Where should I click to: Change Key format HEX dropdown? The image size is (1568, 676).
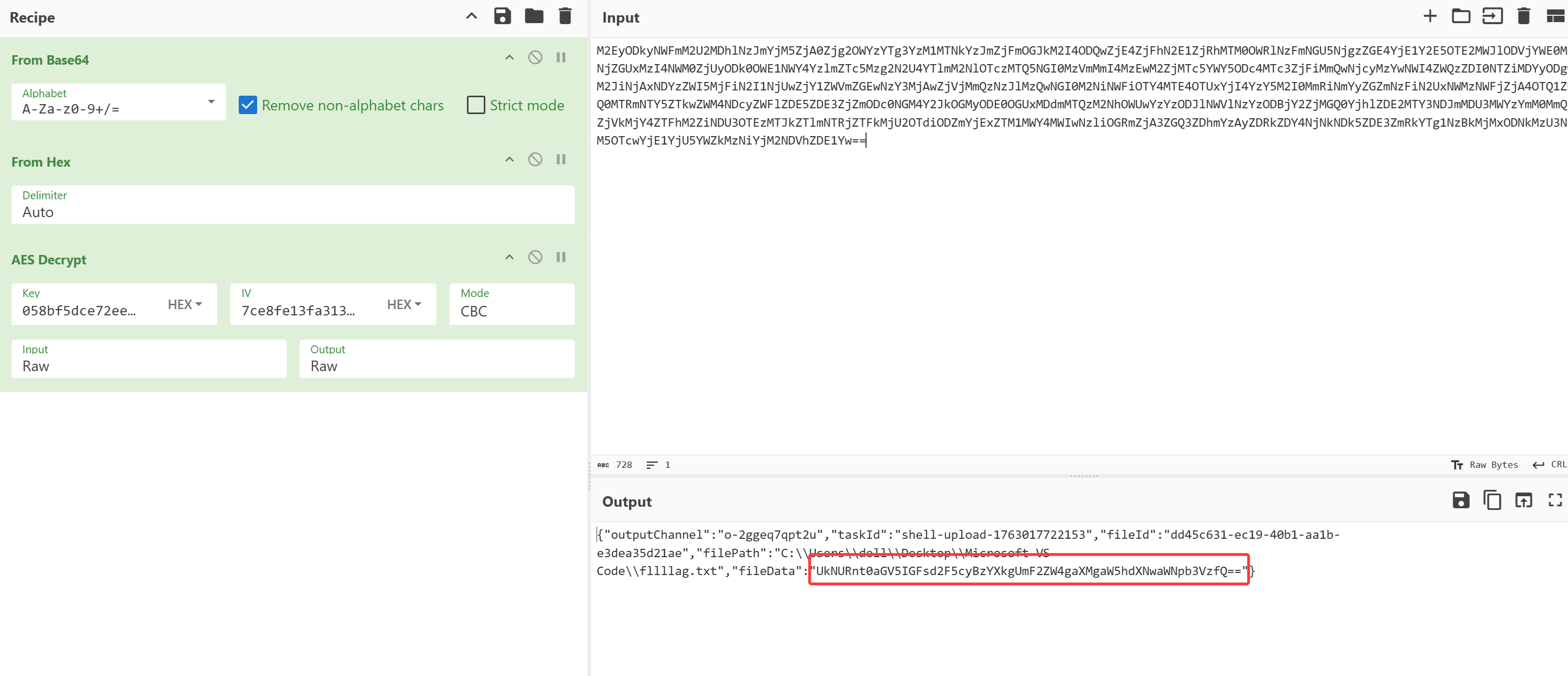pos(185,304)
